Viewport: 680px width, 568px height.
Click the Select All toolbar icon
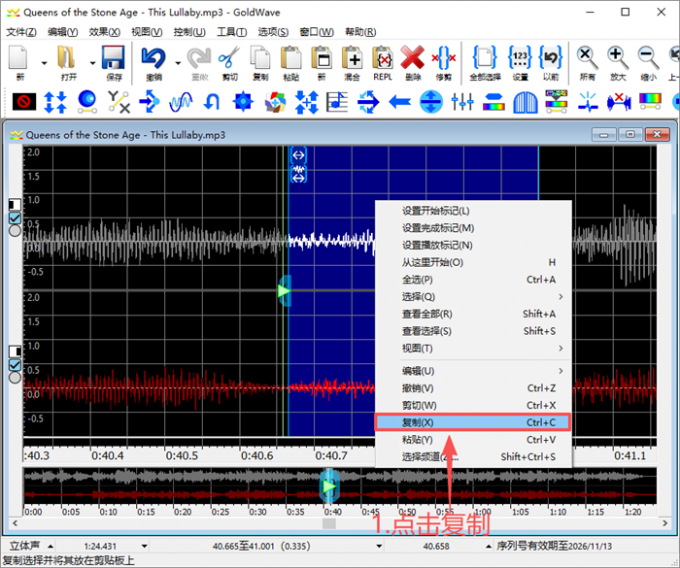coord(484,58)
